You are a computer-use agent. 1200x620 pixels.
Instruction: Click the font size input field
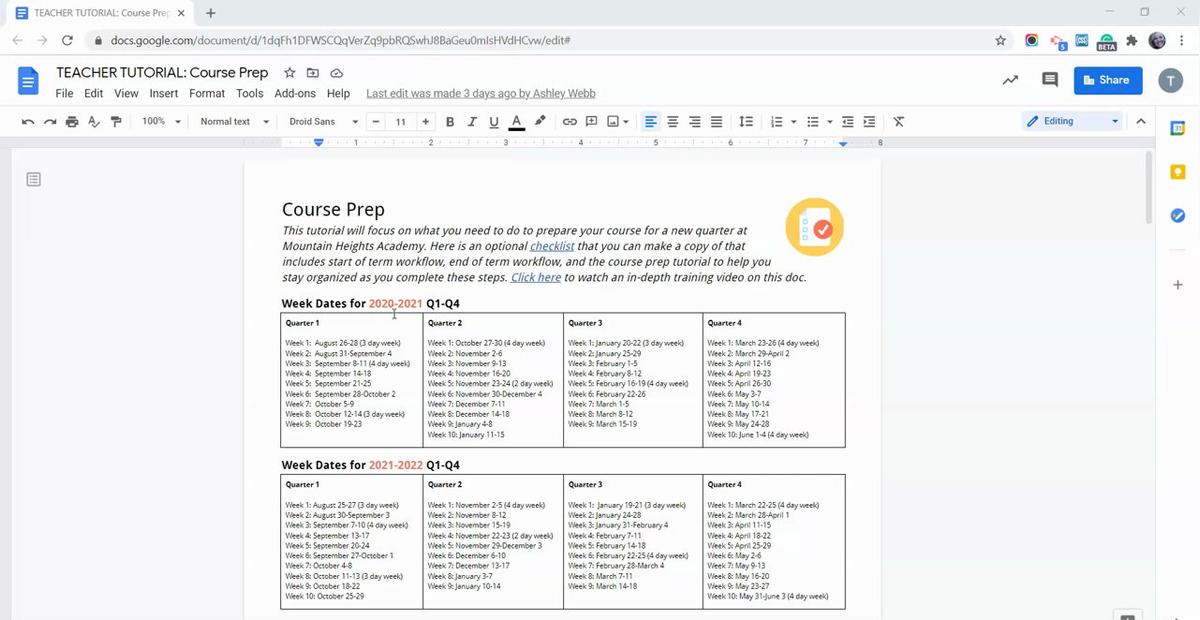pyautogui.click(x=400, y=122)
